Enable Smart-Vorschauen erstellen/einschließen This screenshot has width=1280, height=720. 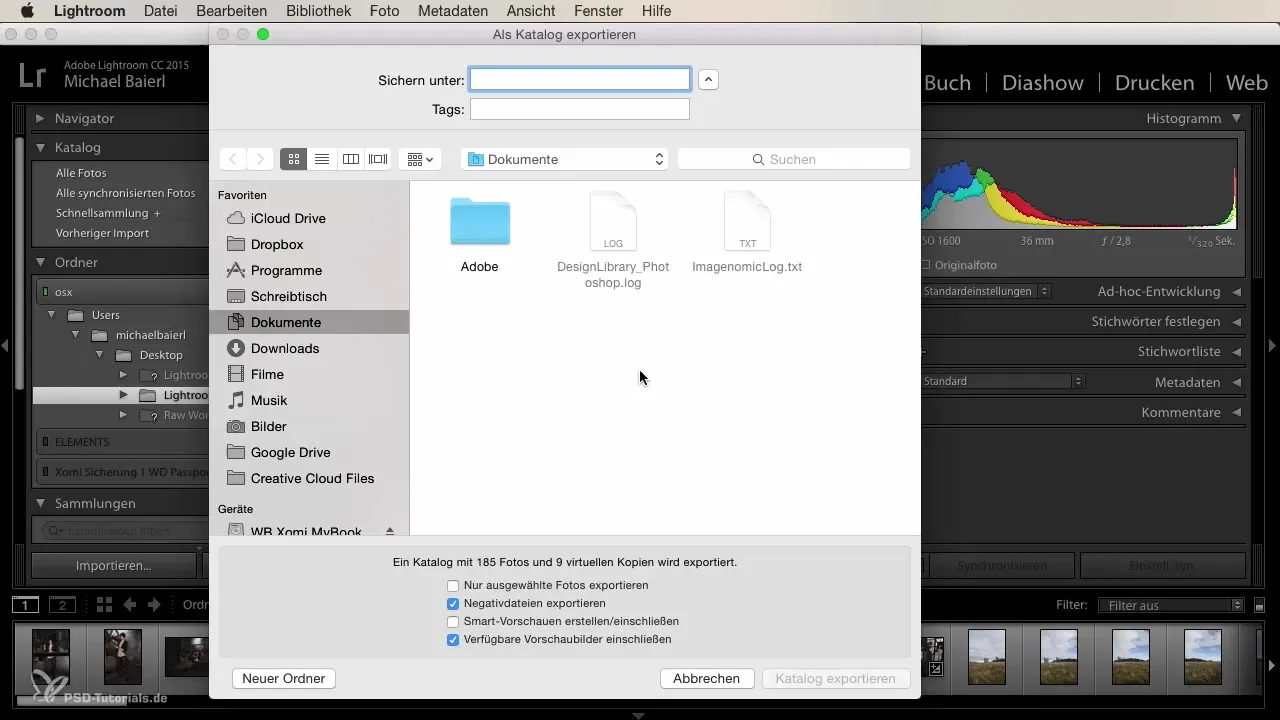(453, 622)
